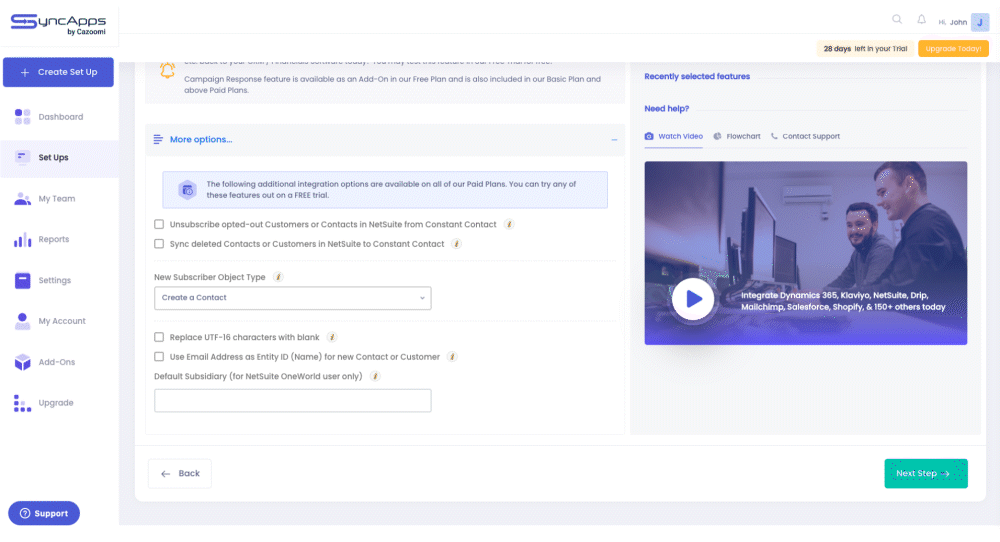Image resolution: width=1000 pixels, height=542 pixels.
Task: Click the Upgrade Today! button
Action: (953, 48)
